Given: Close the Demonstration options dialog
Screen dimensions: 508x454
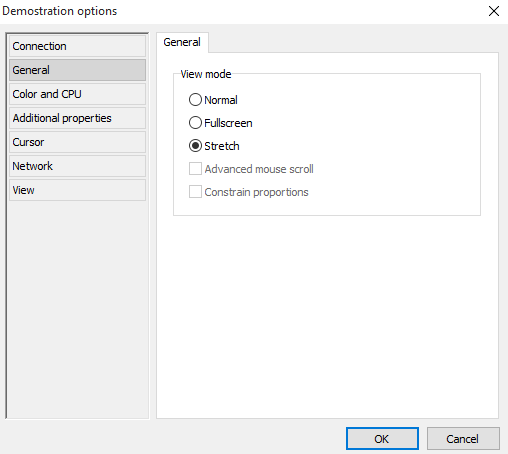Looking at the screenshot, I should 494,11.
